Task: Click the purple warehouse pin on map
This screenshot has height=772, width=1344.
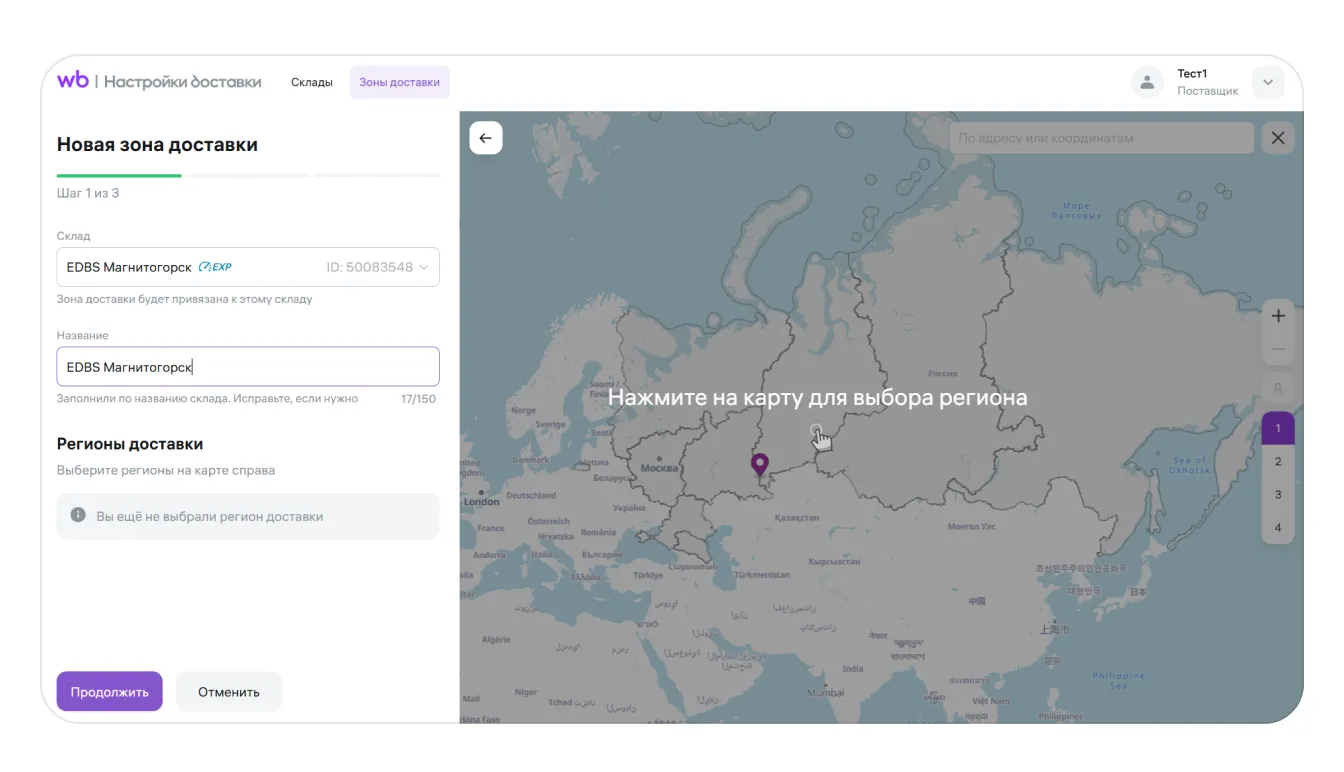Action: (760, 464)
